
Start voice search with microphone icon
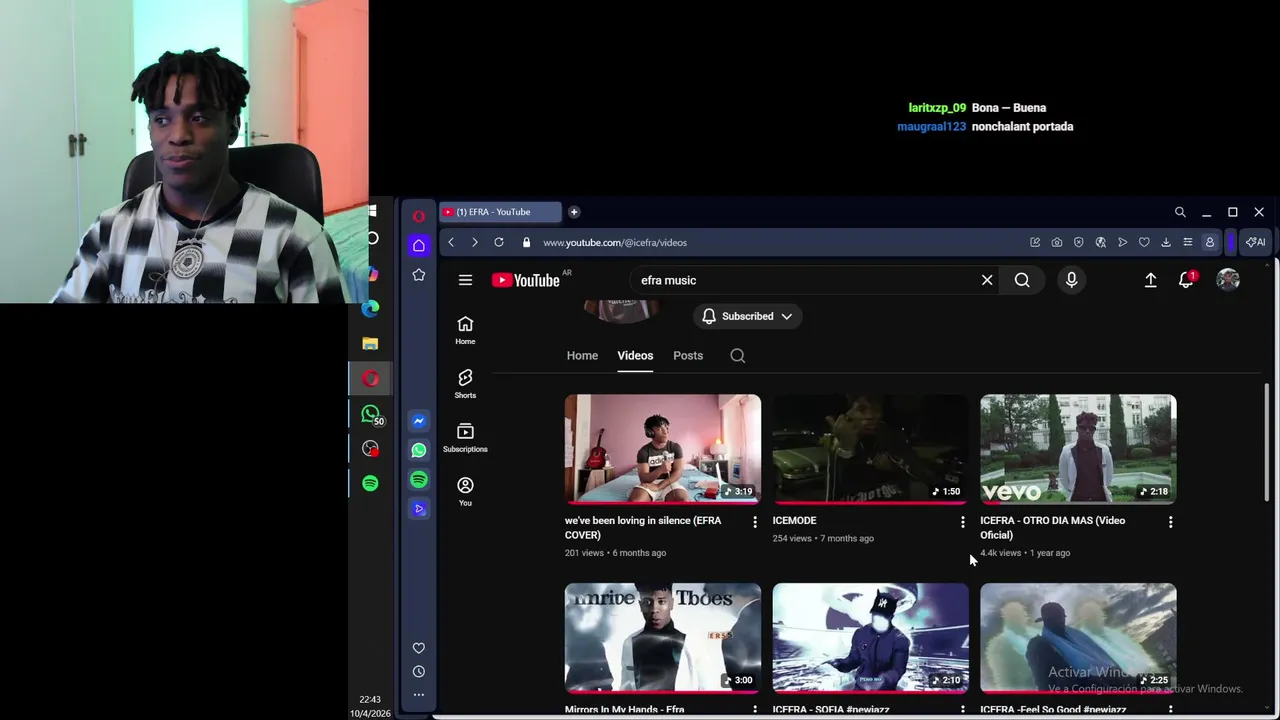(1071, 280)
